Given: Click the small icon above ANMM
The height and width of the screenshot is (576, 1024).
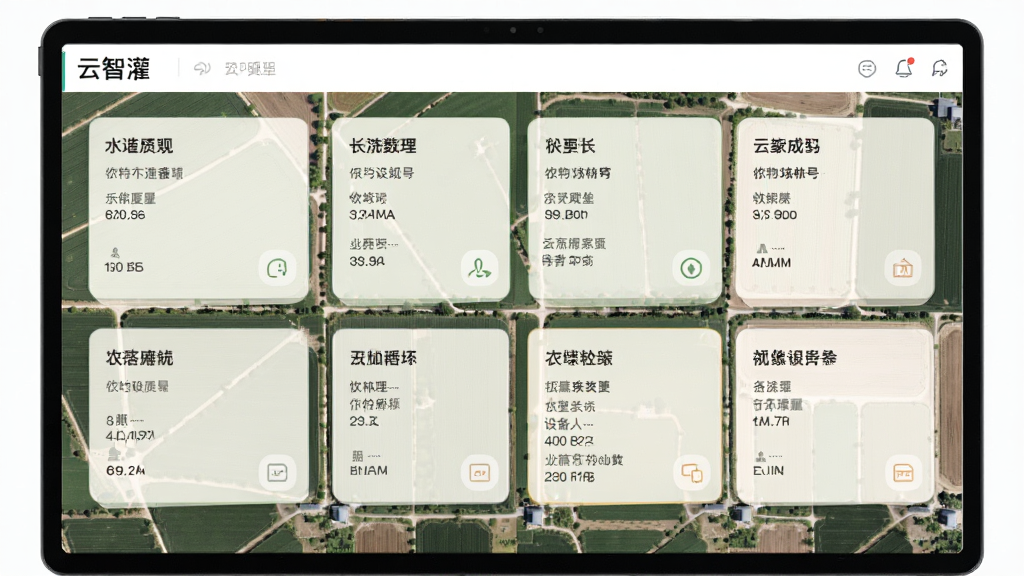Looking at the screenshot, I should pos(761,249).
